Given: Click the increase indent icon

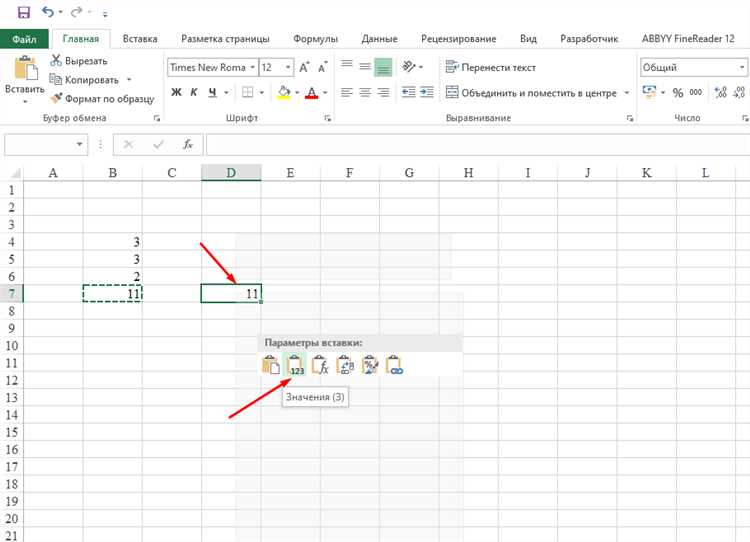Looking at the screenshot, I should coord(427,92).
